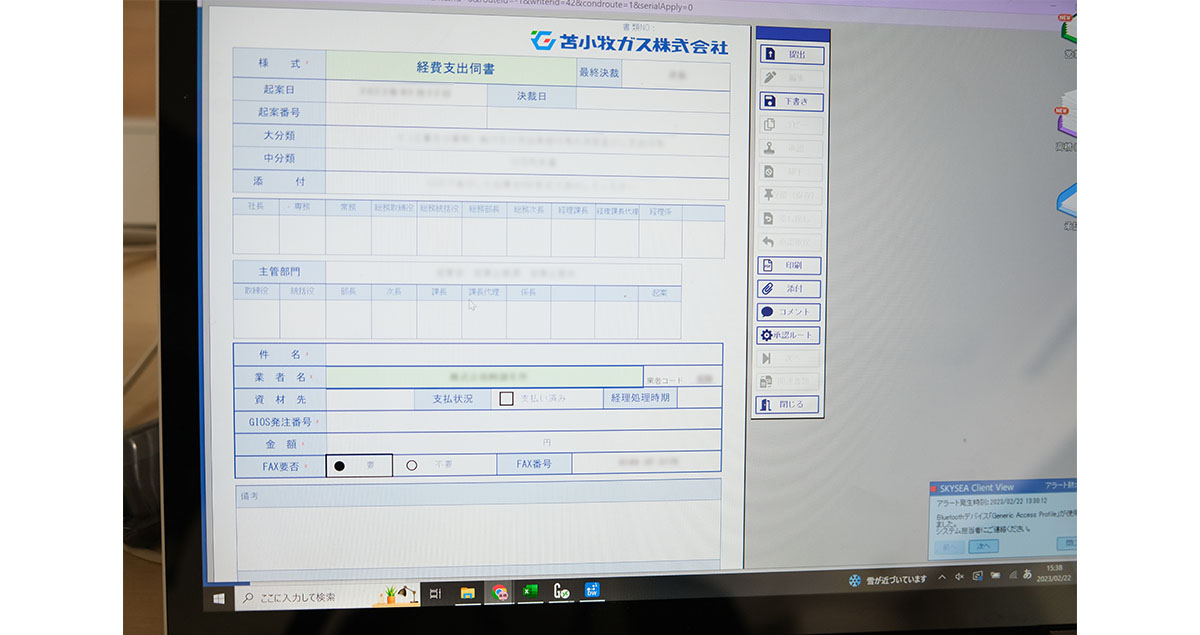Click the FAX番号 header cell

point(534,463)
